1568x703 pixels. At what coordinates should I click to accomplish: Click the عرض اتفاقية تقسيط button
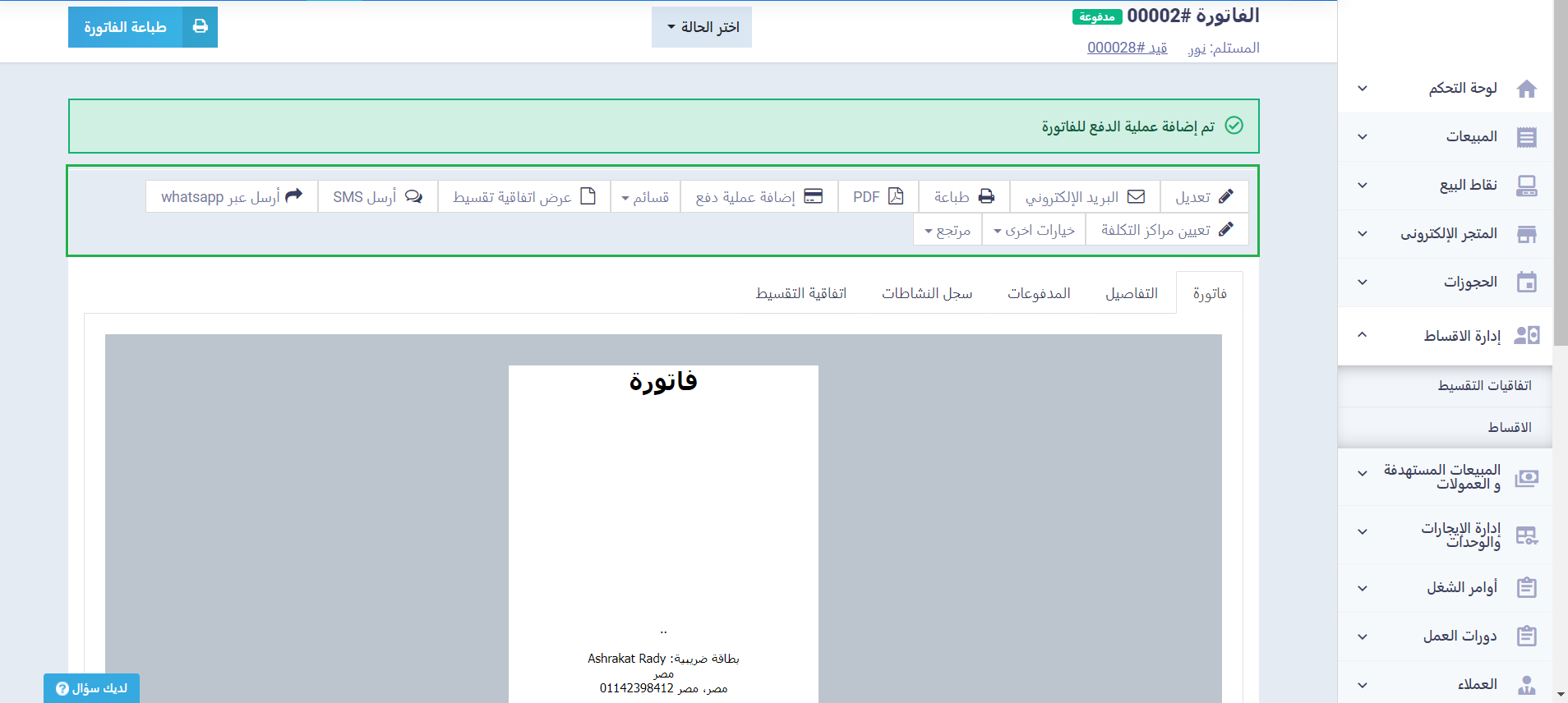coord(523,198)
